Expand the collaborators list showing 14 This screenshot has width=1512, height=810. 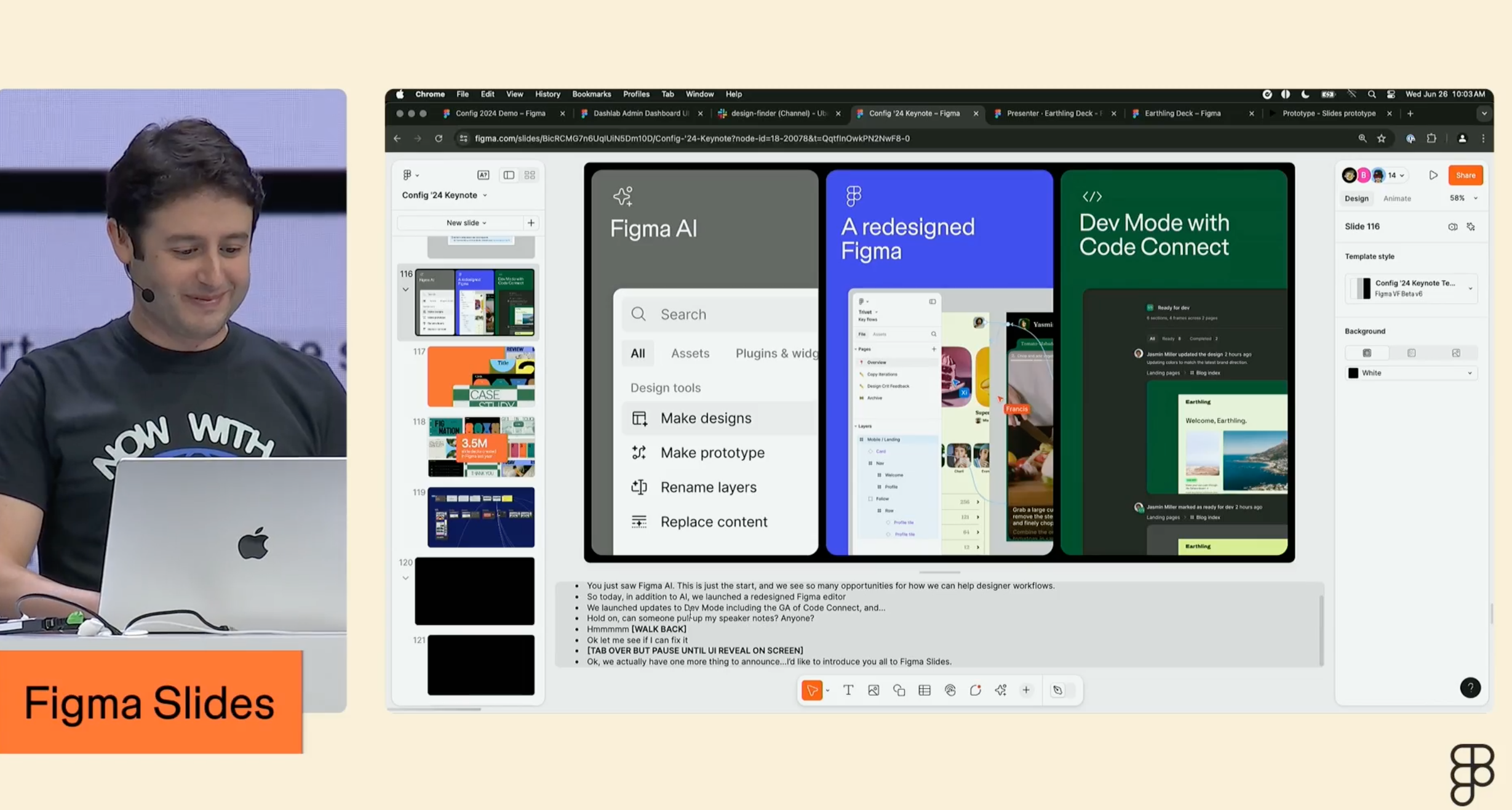point(1397,175)
